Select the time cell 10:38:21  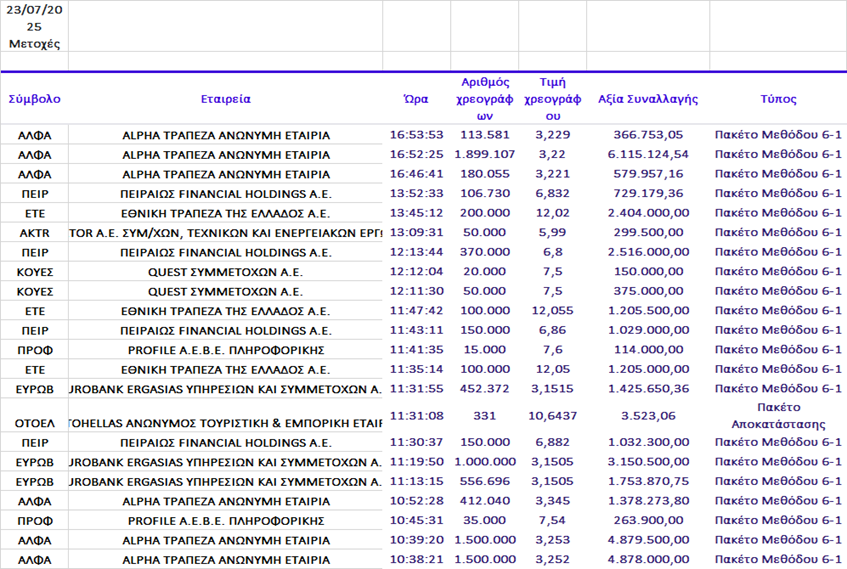pyautogui.click(x=416, y=559)
